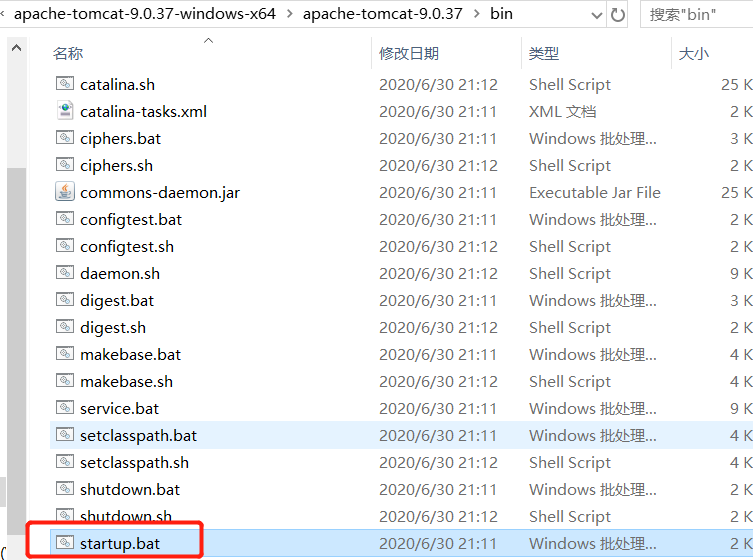Click the makebase.sh file icon
Screen dimensions: 753x560
tap(65, 381)
